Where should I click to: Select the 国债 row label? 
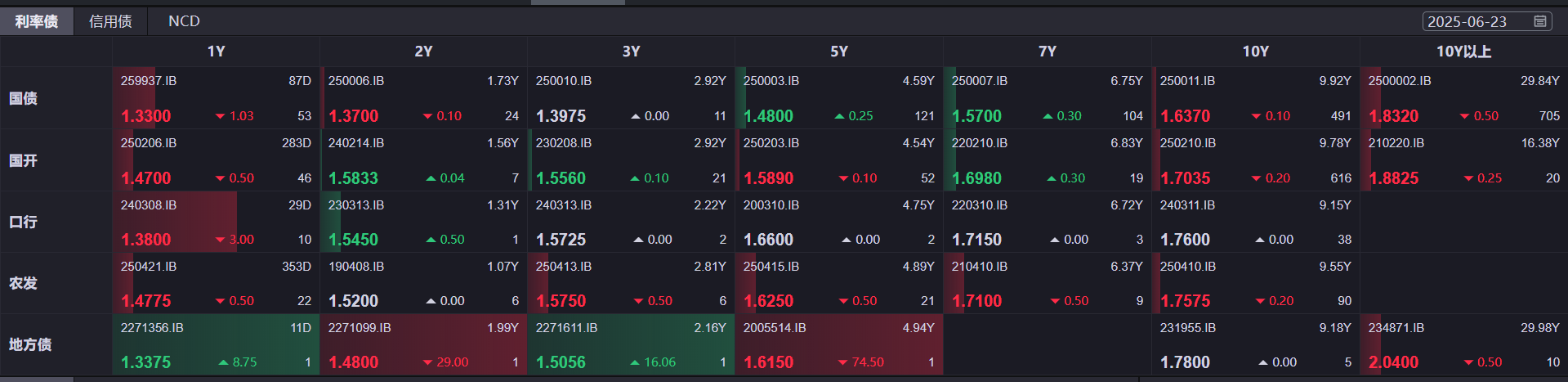23,98
